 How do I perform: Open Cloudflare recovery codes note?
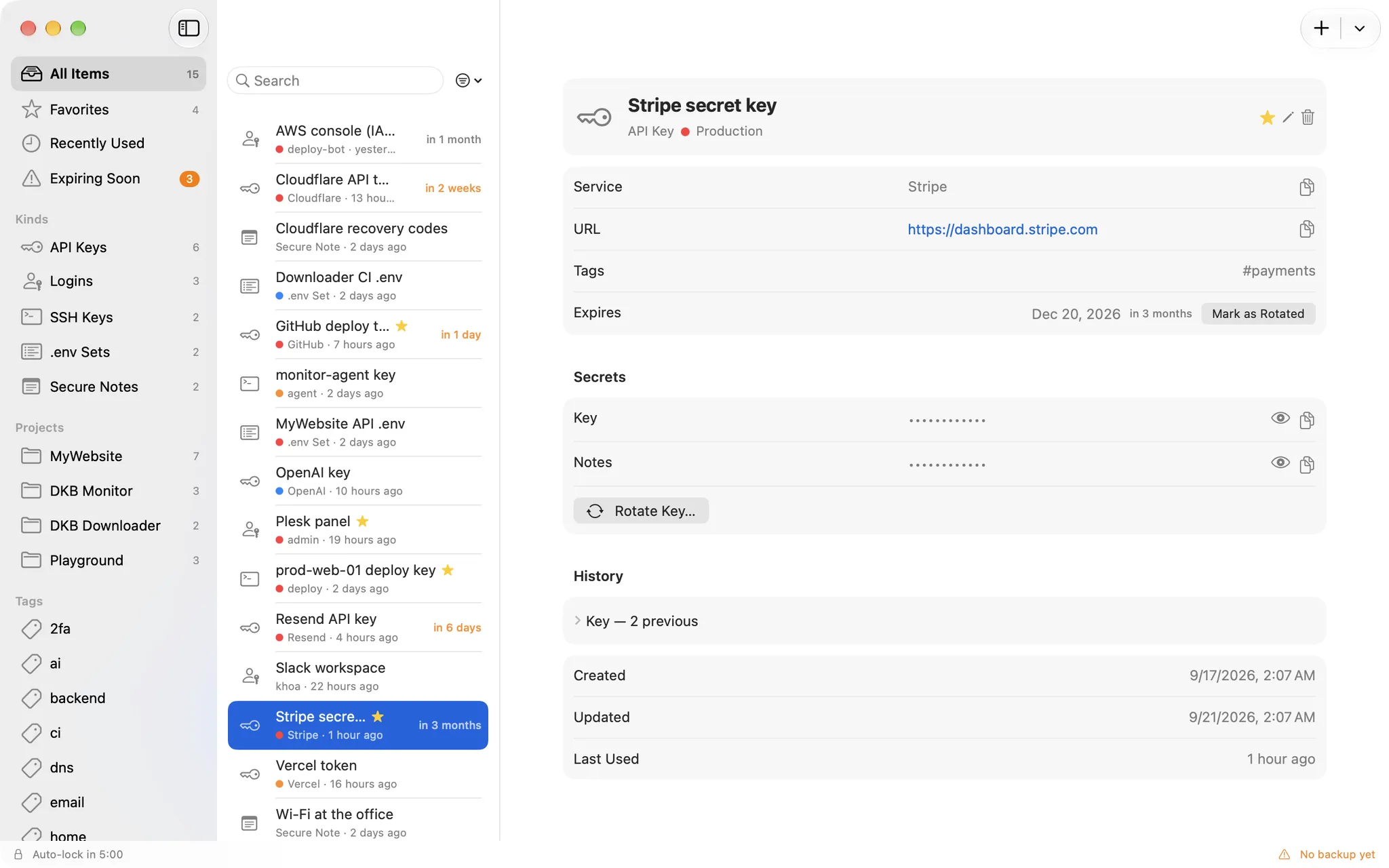point(358,237)
